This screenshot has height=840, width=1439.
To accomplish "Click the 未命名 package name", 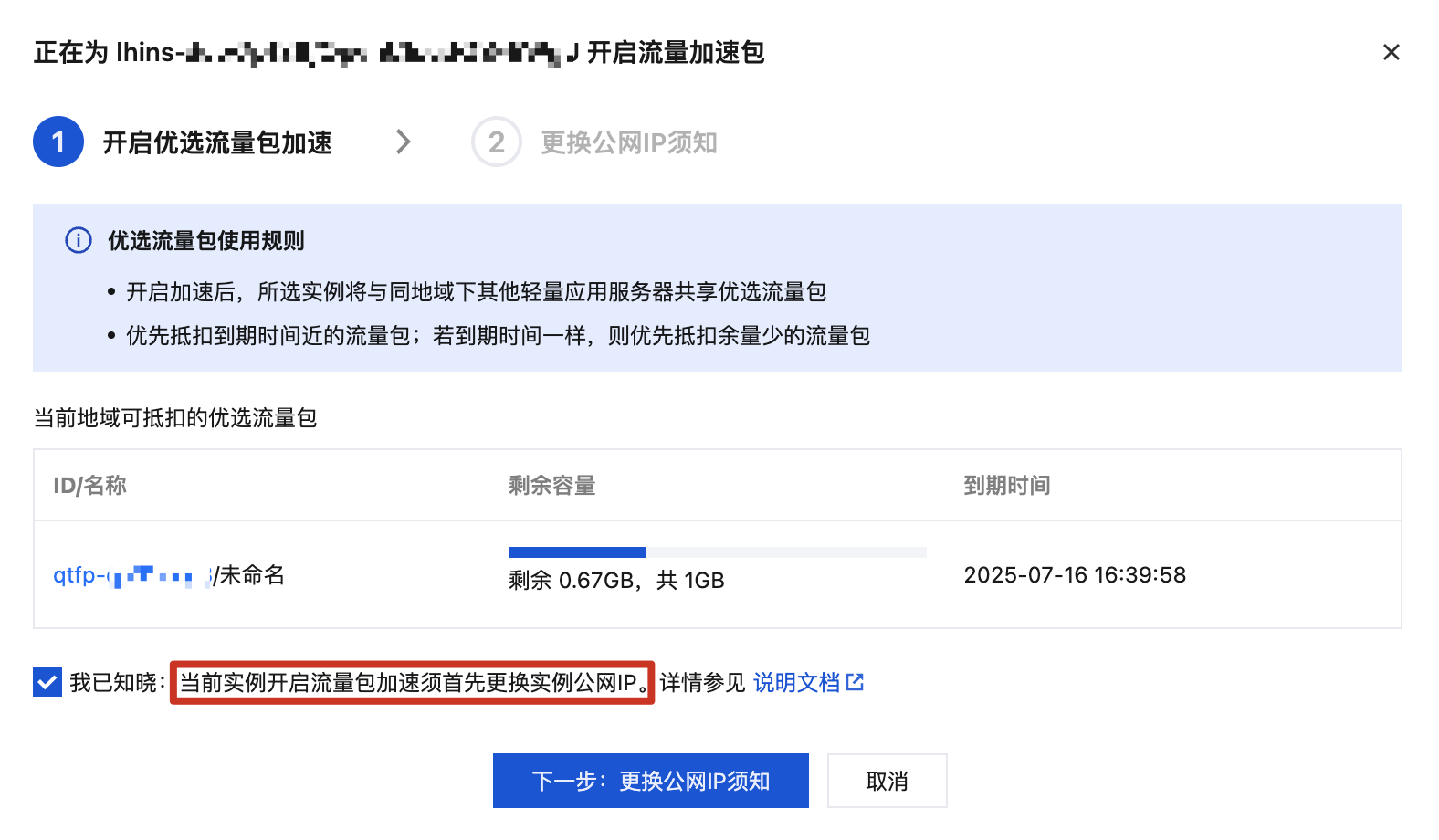I will pyautogui.click(x=252, y=575).
